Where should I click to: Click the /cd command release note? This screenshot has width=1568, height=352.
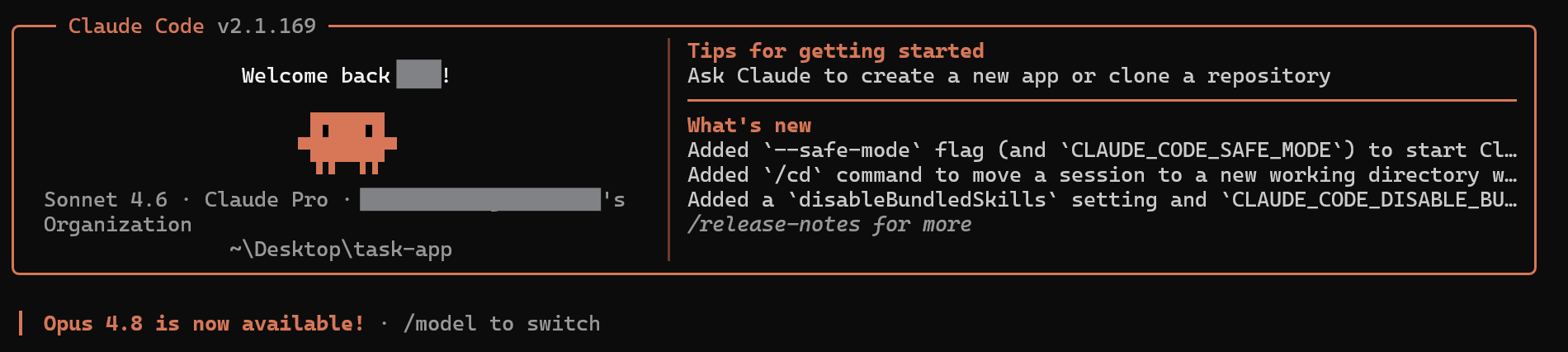1103,175
